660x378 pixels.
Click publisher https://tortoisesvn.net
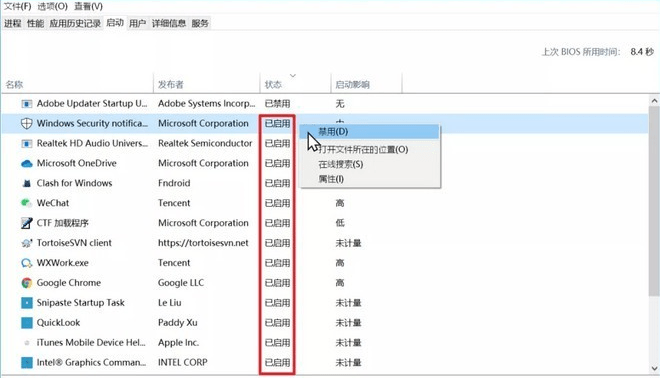click(x=203, y=243)
